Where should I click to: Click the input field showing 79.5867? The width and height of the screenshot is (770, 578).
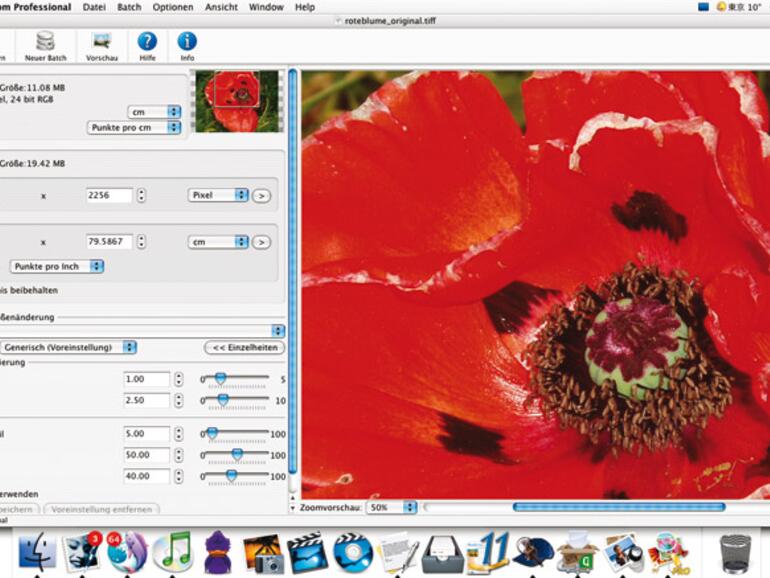coord(109,241)
